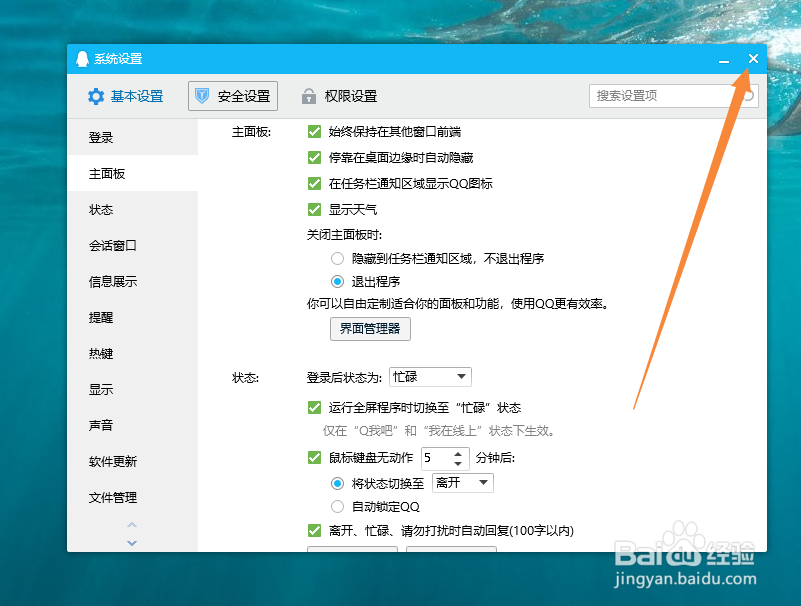Image resolution: width=801 pixels, height=606 pixels.
Task: Open 信息展示 settings in the sidebar
Action: pos(132,282)
